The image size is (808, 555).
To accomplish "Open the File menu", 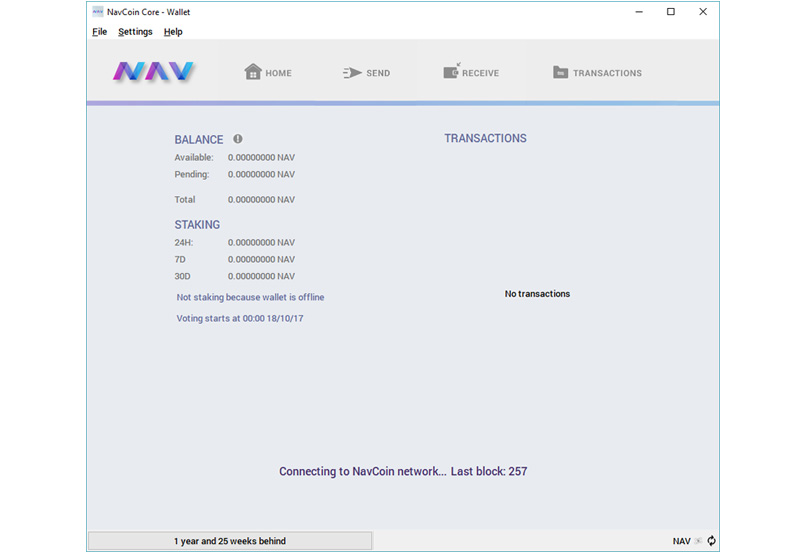I will click(x=99, y=32).
